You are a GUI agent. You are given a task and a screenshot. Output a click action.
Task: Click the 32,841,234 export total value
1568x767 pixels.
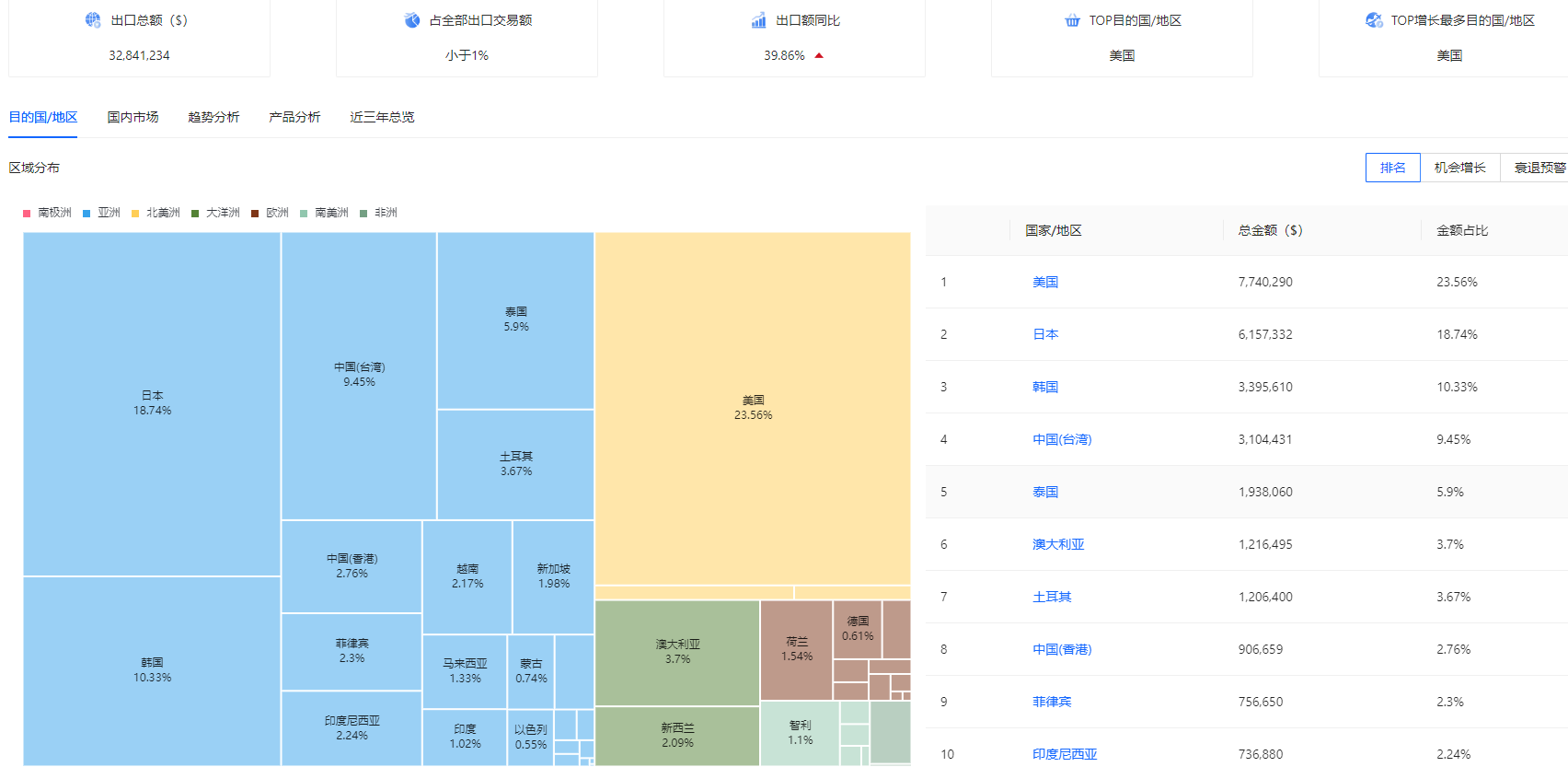139,55
